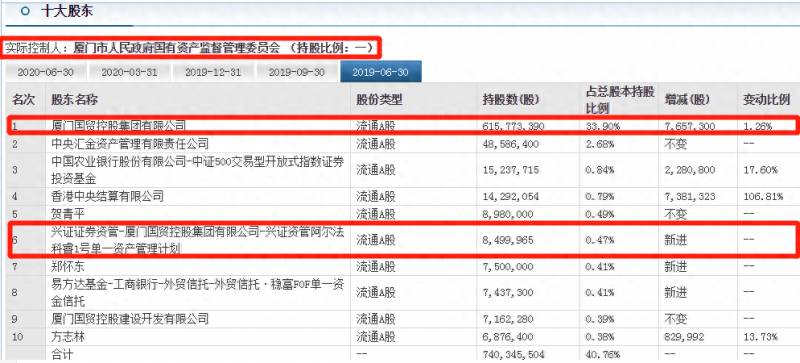Click the 持股数(股) column header
Viewport: 800px width, 363px height.
tap(511, 100)
